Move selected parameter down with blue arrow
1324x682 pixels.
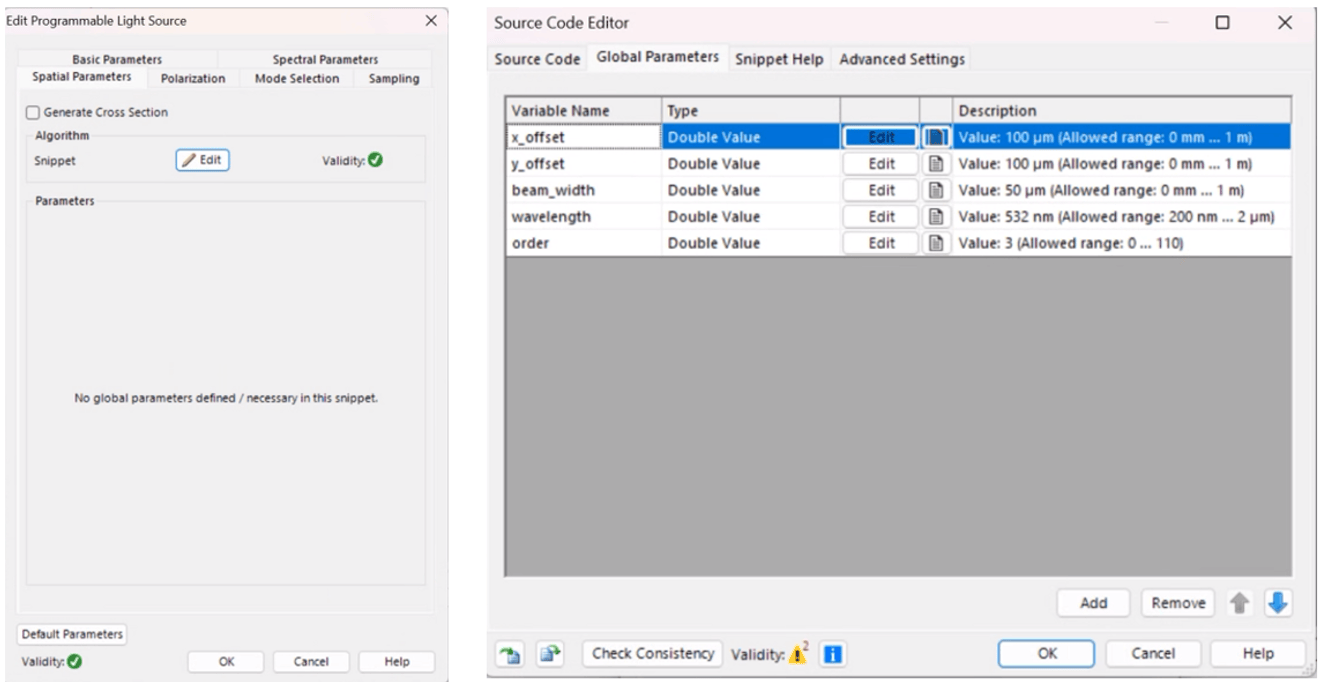coord(1279,603)
